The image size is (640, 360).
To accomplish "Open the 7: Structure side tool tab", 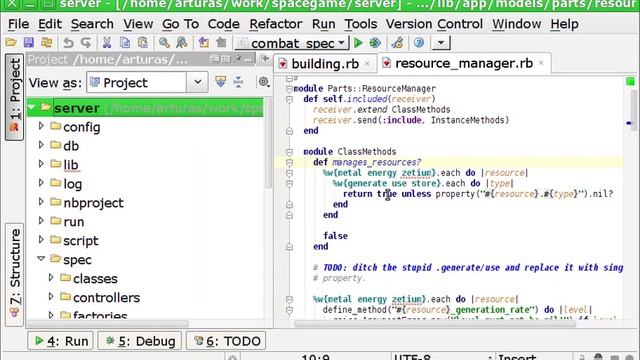I will pyautogui.click(x=14, y=274).
